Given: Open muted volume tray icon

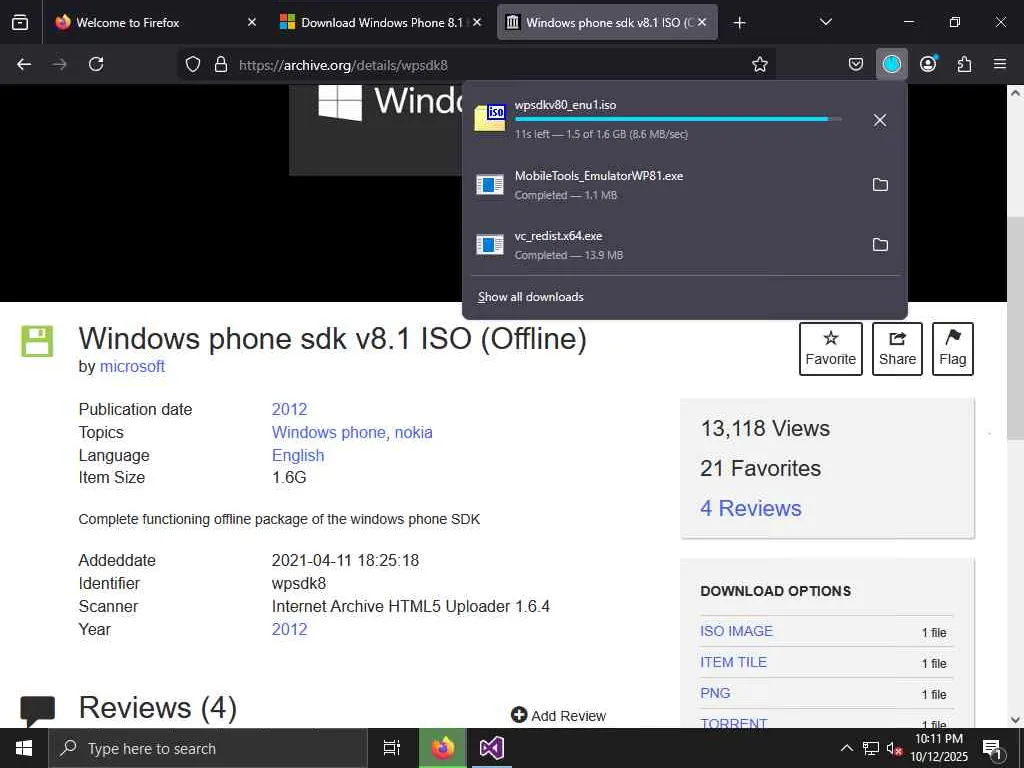Looking at the screenshot, I should click(894, 749).
